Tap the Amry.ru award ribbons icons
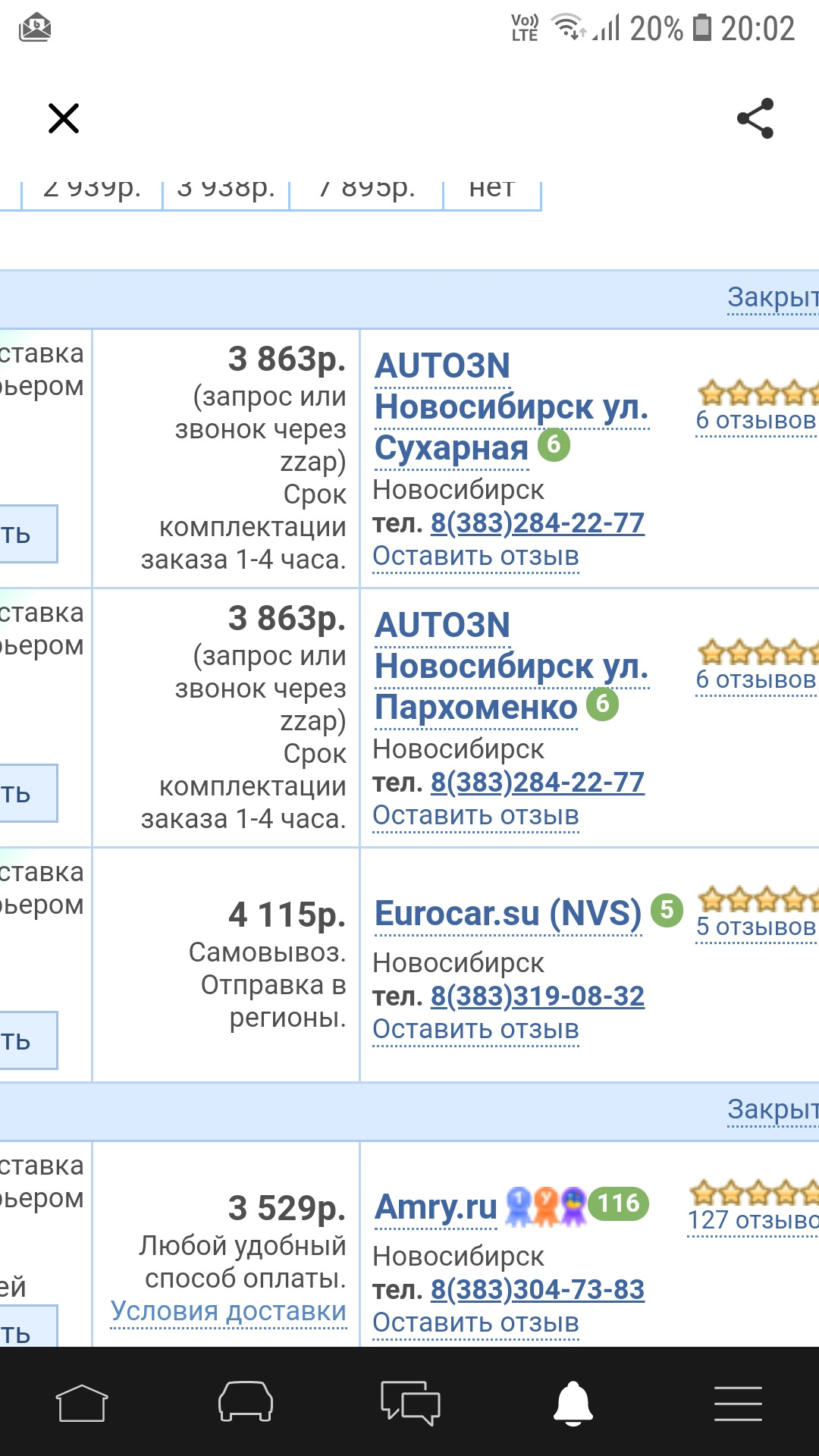Screen dimensions: 819x1456 [x=546, y=1207]
